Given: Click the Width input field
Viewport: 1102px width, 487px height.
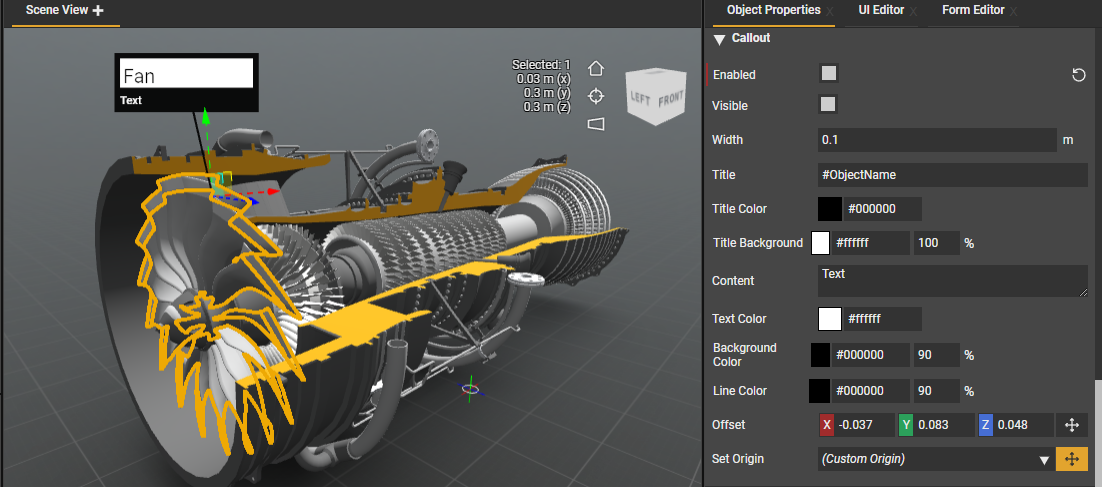Looking at the screenshot, I should [x=936, y=140].
